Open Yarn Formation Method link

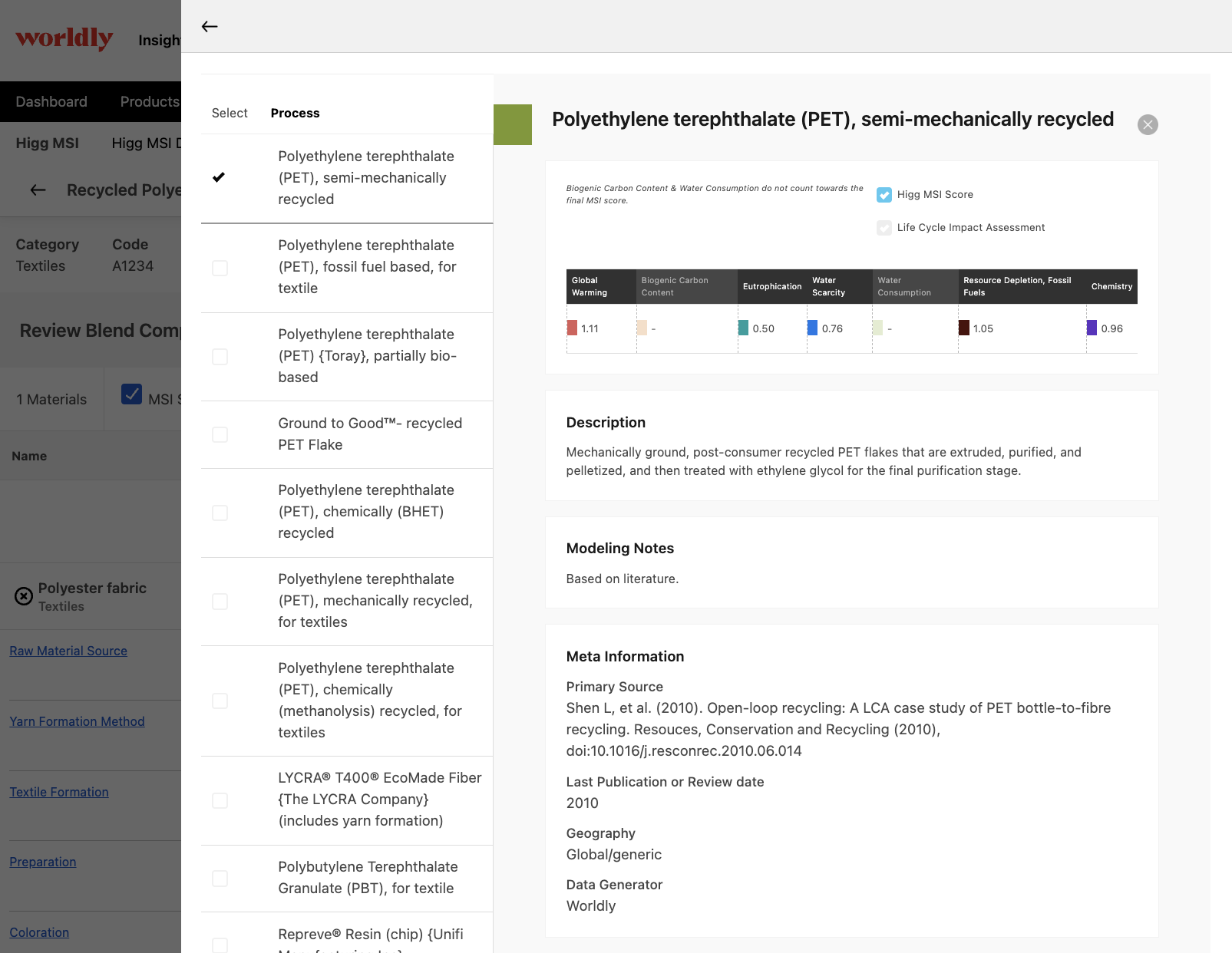point(77,722)
